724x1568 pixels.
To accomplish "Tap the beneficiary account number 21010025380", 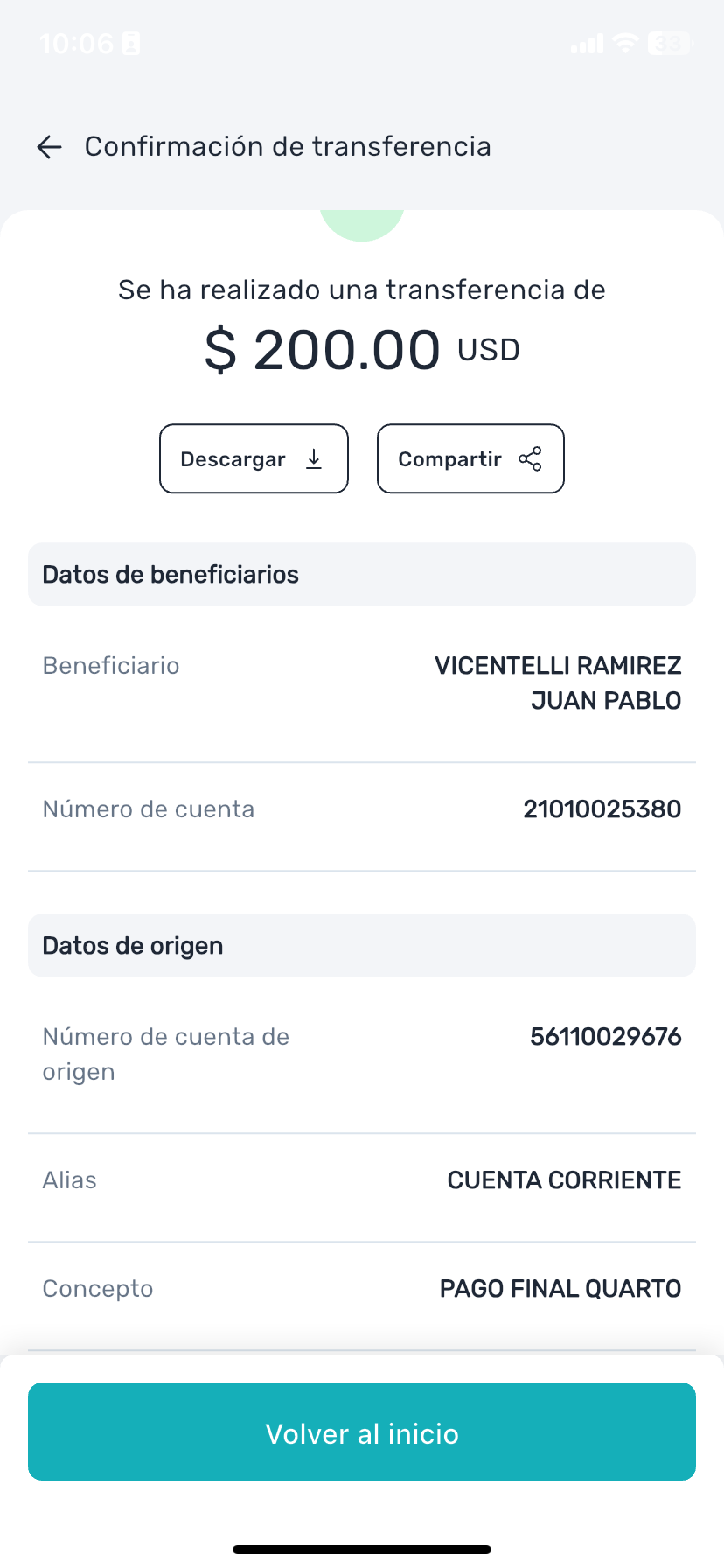I will point(602,809).
